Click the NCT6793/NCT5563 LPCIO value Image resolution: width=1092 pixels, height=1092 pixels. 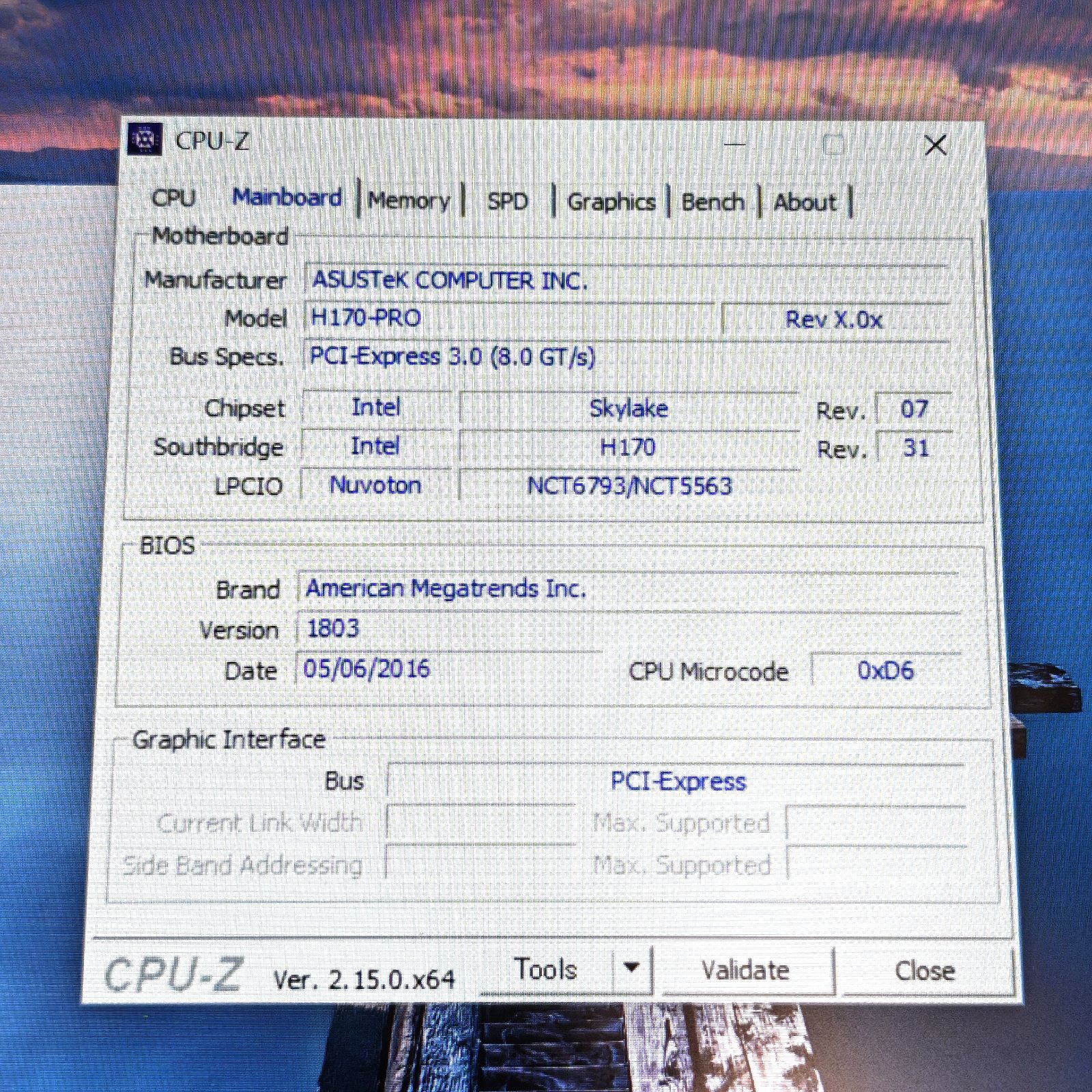click(x=629, y=486)
